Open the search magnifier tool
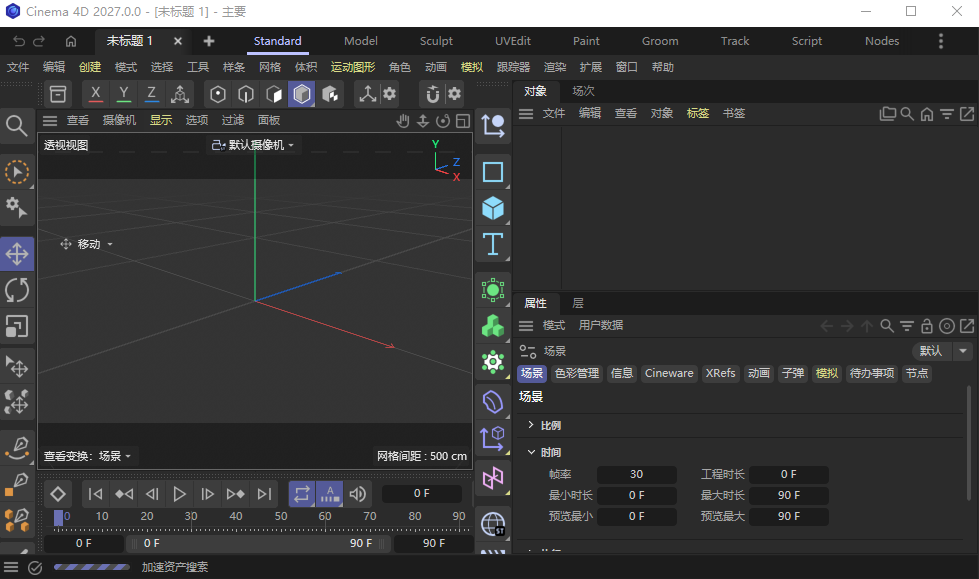Image resolution: width=979 pixels, height=579 pixels. 17,126
